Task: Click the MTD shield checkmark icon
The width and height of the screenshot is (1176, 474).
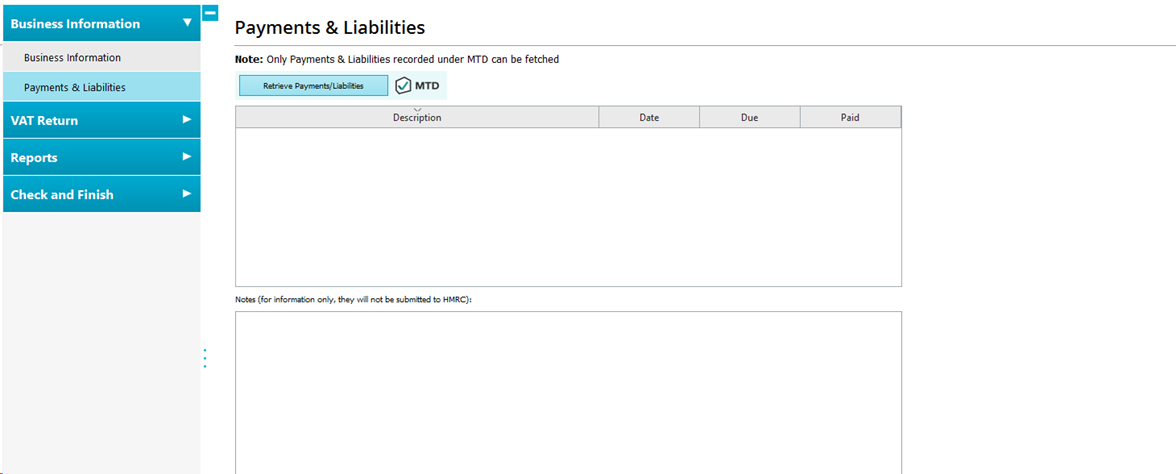Action: (x=404, y=86)
